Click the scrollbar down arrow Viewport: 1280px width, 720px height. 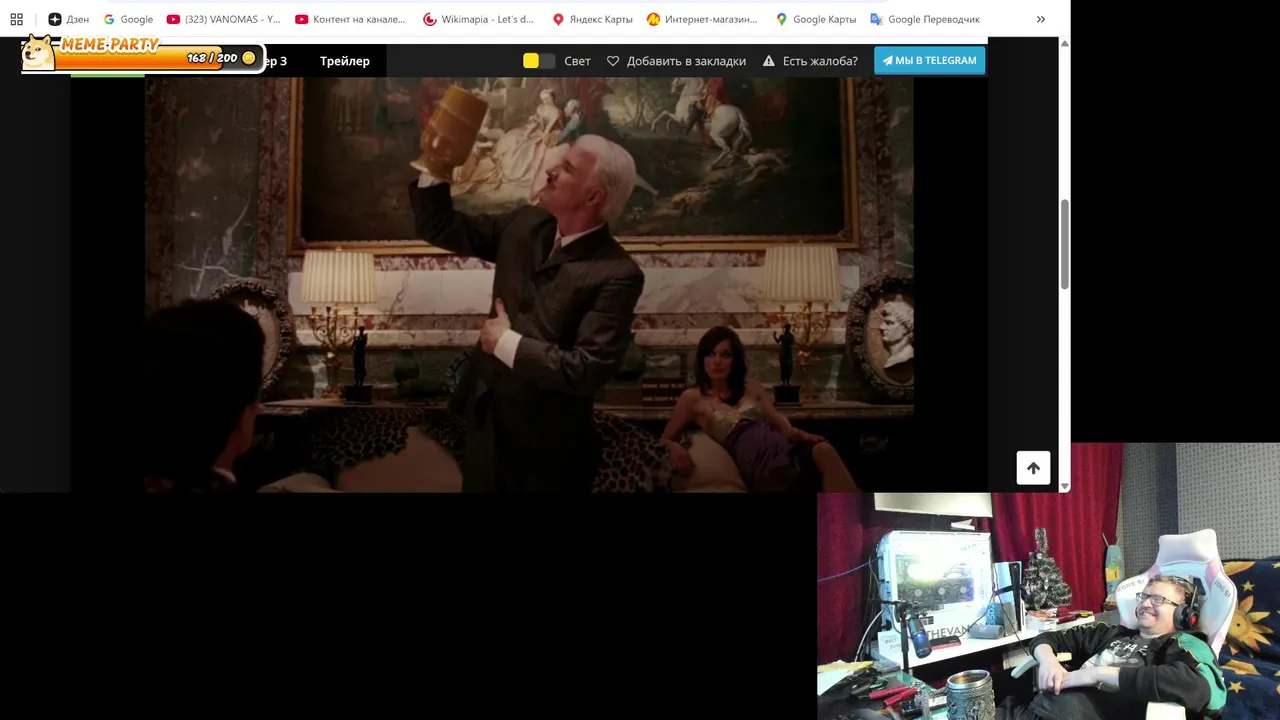(x=1064, y=486)
